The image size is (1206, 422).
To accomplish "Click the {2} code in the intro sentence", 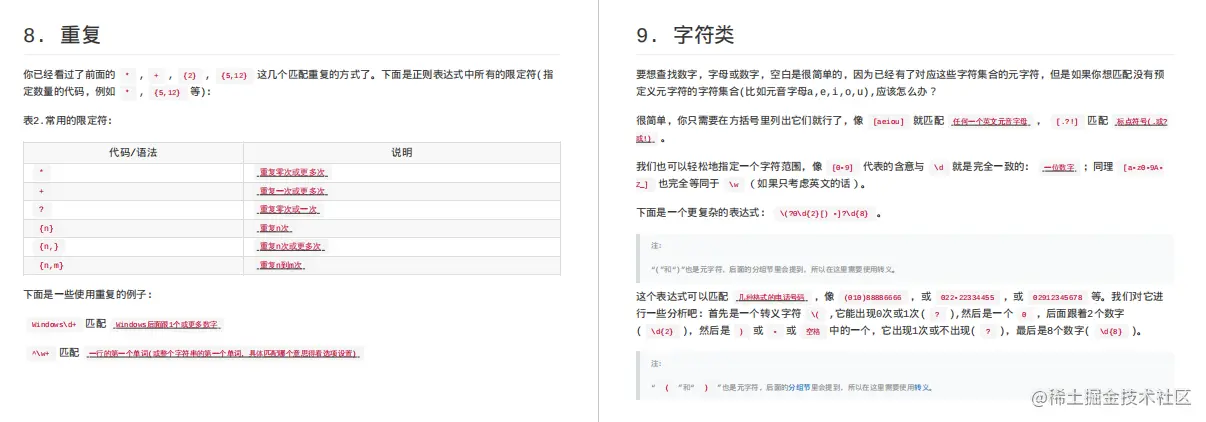I will tap(189, 75).
